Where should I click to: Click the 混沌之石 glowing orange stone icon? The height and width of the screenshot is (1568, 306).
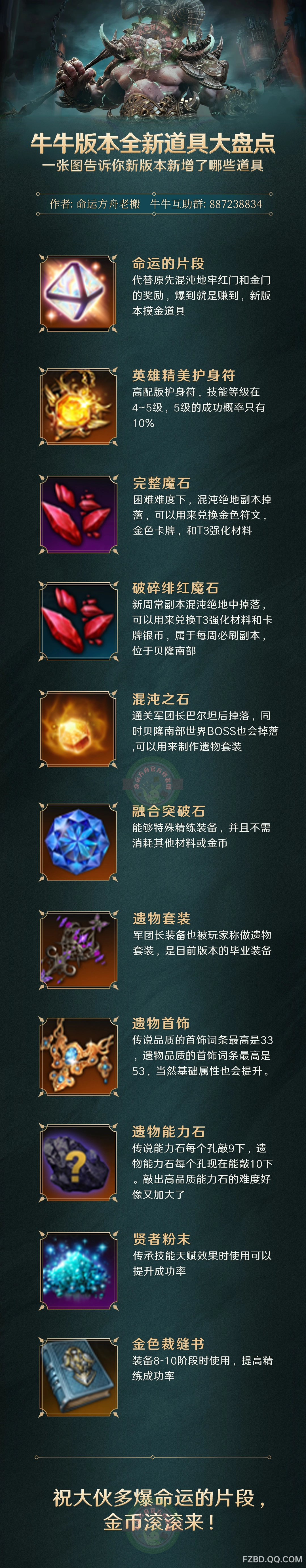coord(79,729)
